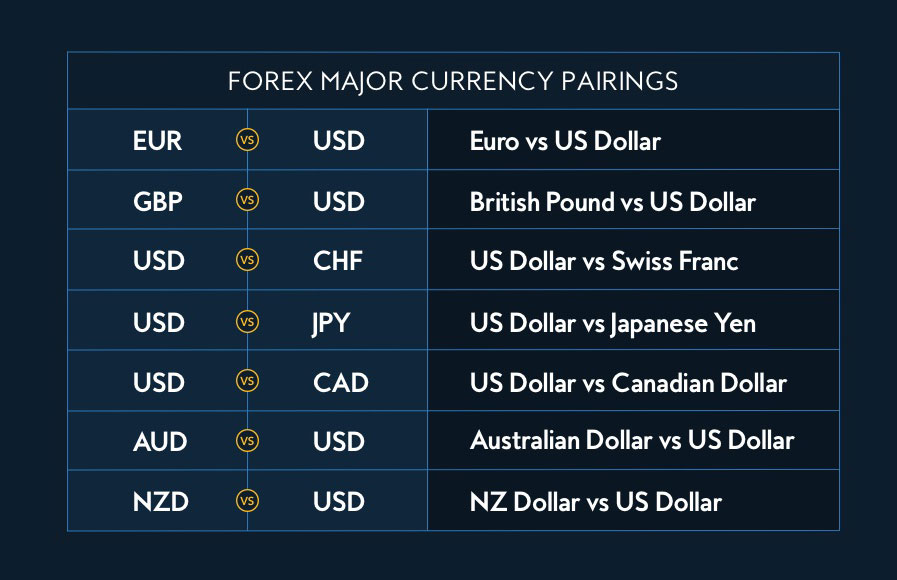This screenshot has height=580, width=897.
Task: Click the AUD currency code
Action: [160, 442]
